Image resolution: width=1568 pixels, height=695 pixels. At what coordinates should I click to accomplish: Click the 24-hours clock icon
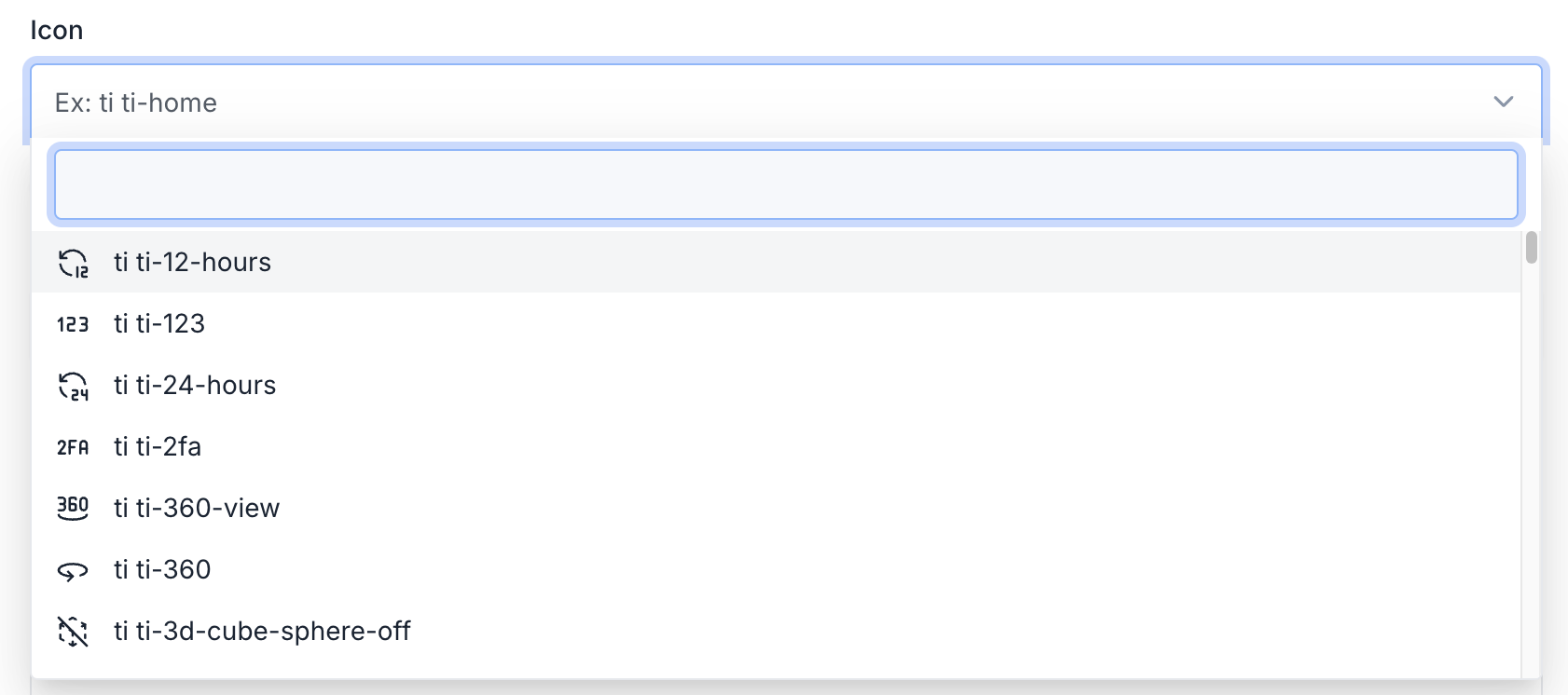coord(73,386)
